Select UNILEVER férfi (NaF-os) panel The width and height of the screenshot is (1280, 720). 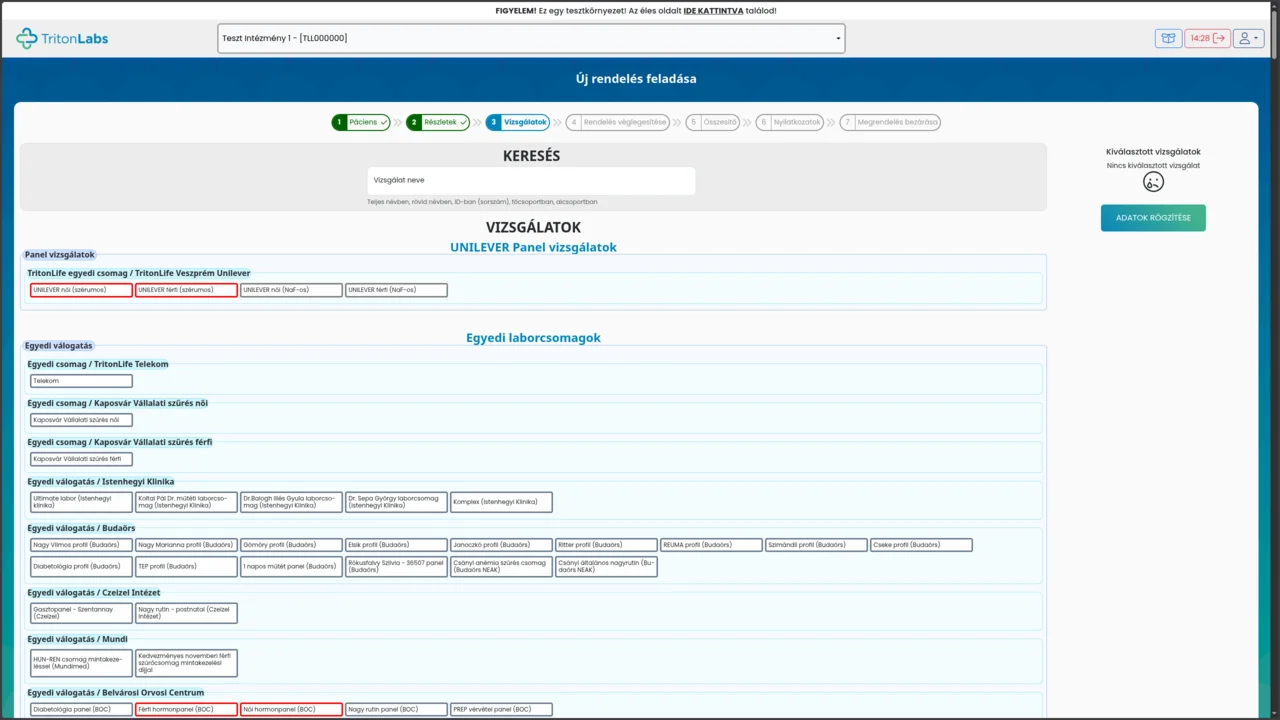point(396,290)
